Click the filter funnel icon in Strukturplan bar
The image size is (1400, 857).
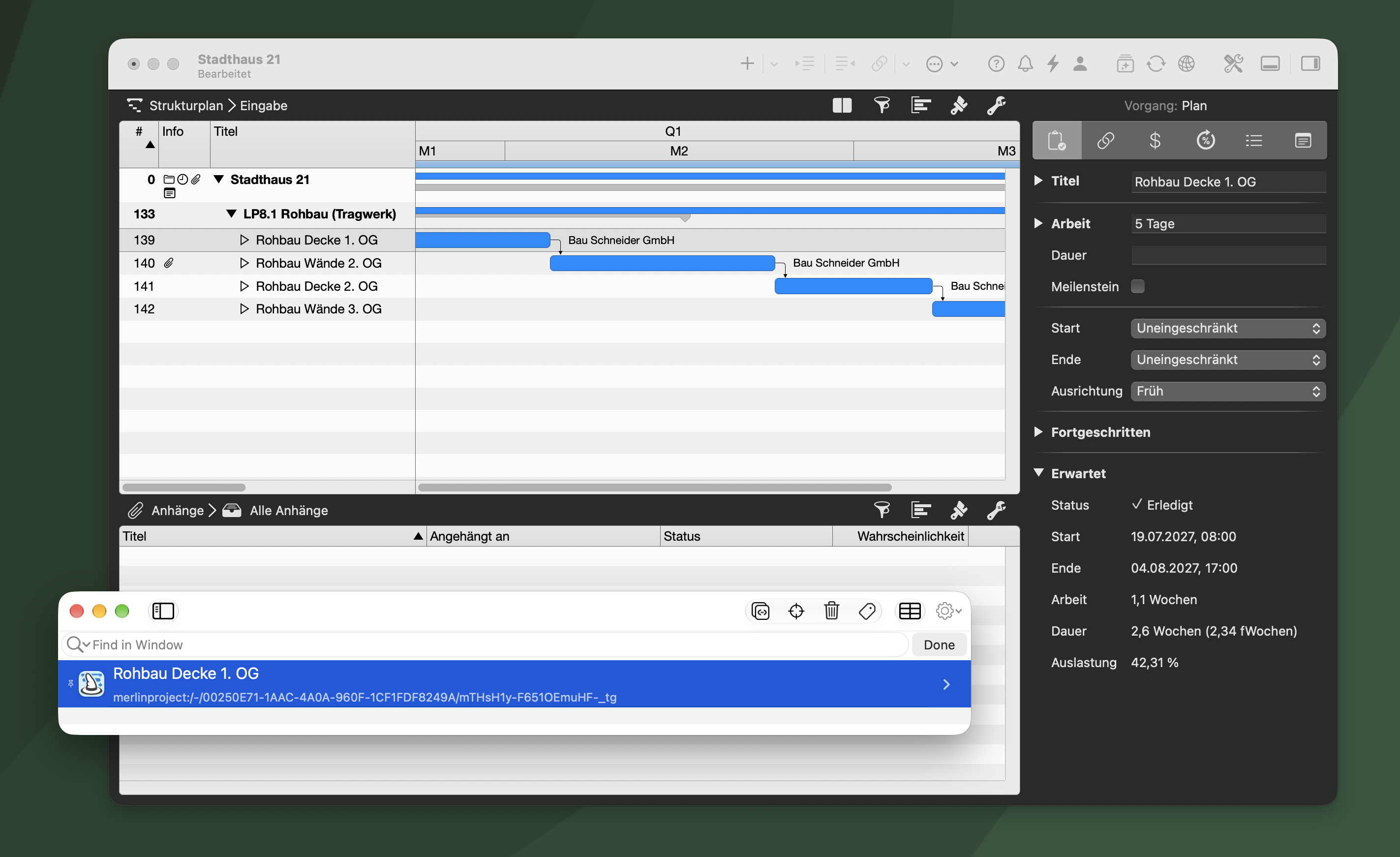[x=882, y=106]
